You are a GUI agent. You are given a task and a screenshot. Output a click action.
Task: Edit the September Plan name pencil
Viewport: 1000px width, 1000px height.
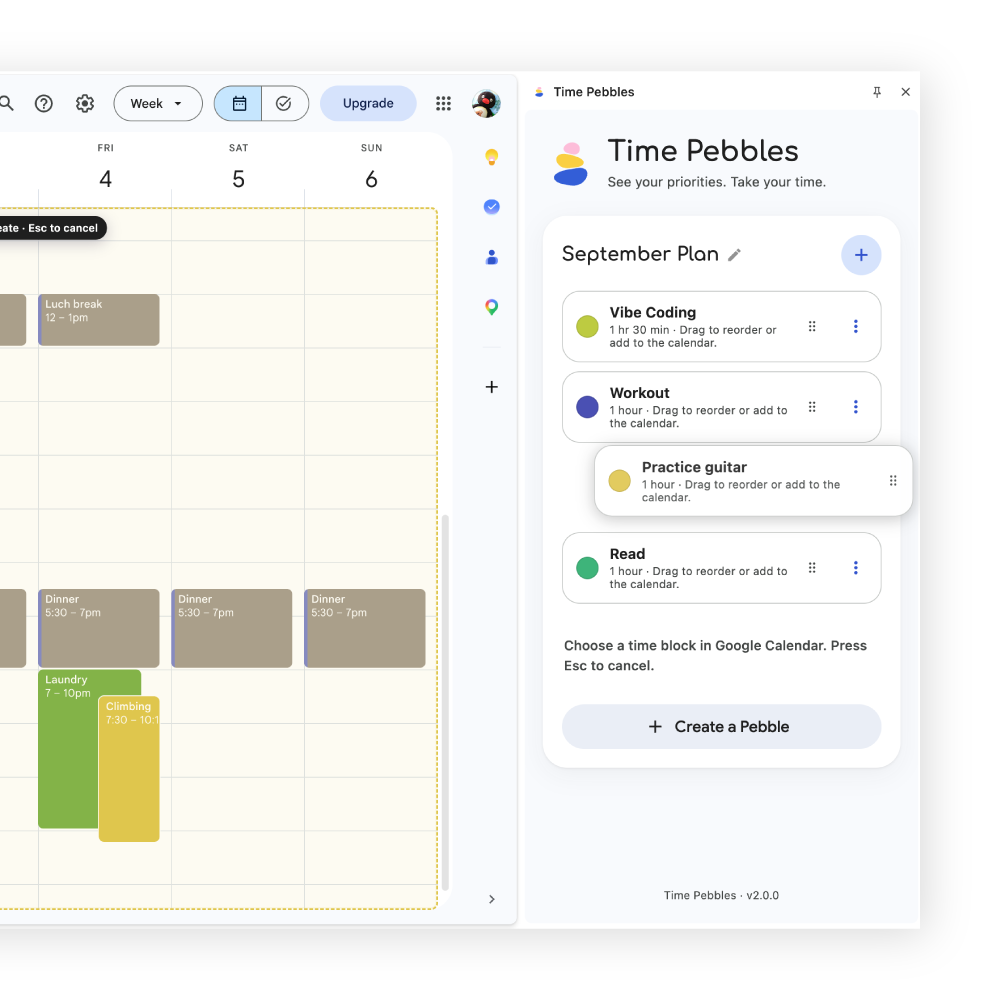click(x=734, y=255)
